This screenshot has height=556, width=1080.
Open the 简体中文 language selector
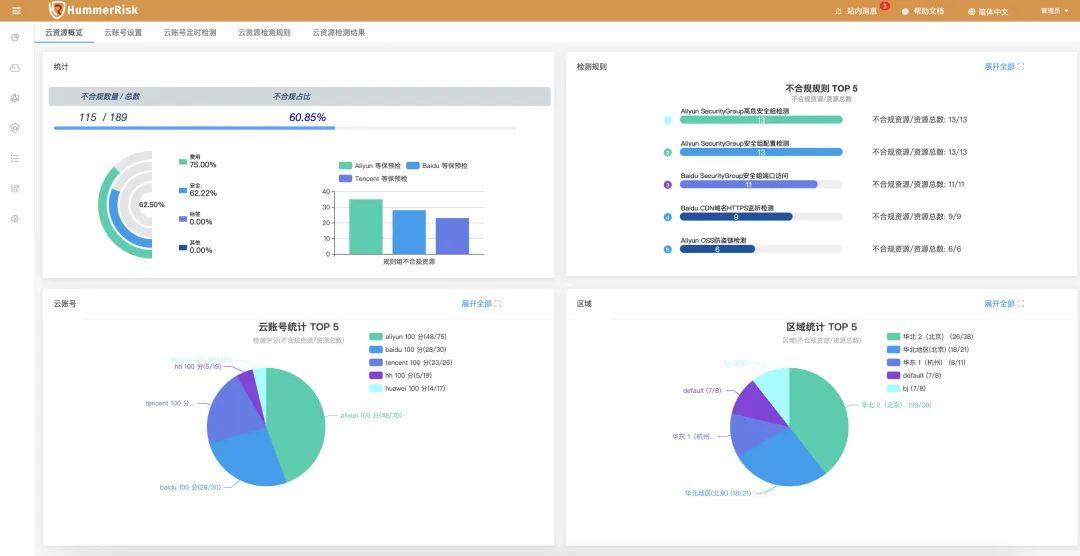pos(993,11)
